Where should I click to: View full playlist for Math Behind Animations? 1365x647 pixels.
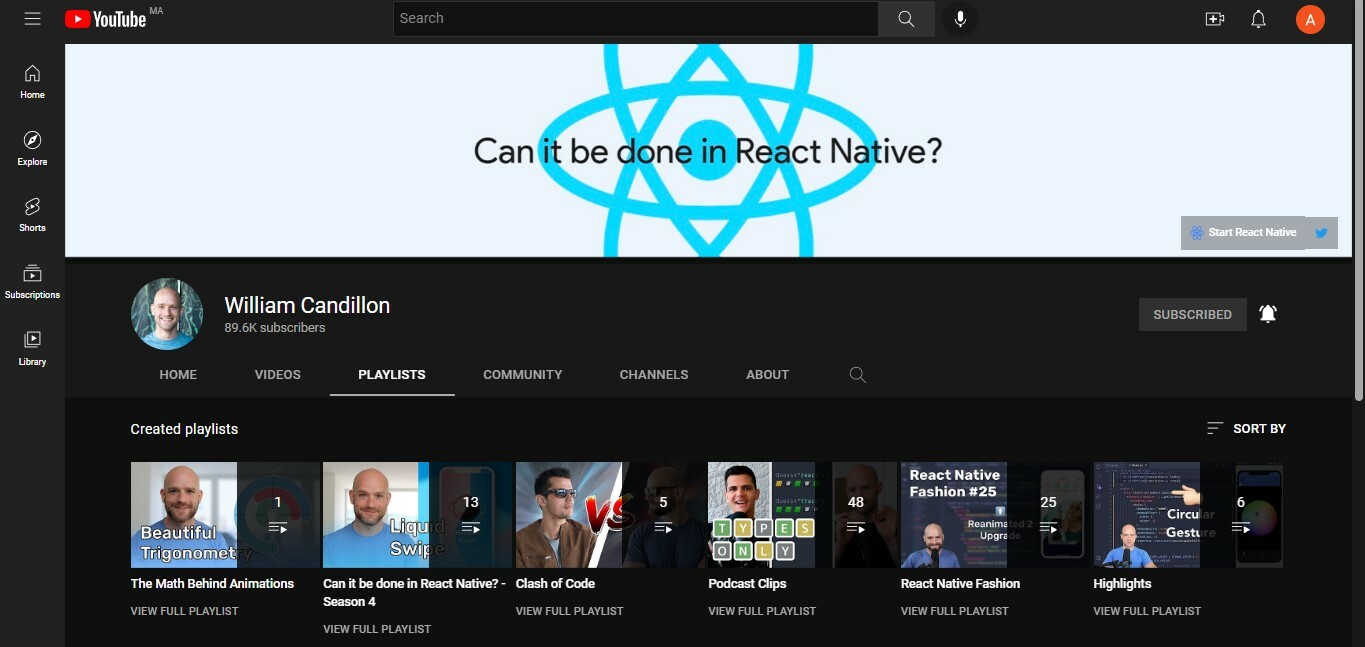coord(184,611)
